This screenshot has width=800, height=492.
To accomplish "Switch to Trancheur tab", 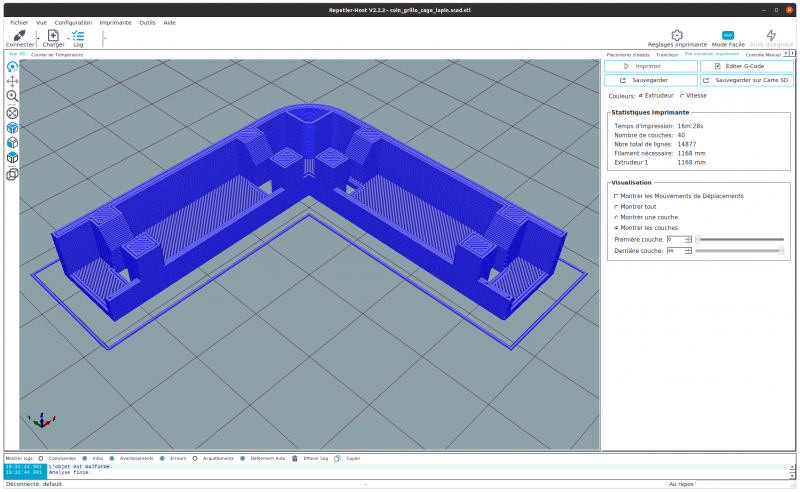I will (667, 55).
